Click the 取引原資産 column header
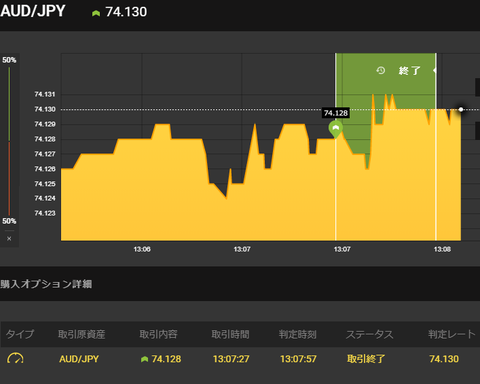The image size is (480, 384). [x=82, y=334]
